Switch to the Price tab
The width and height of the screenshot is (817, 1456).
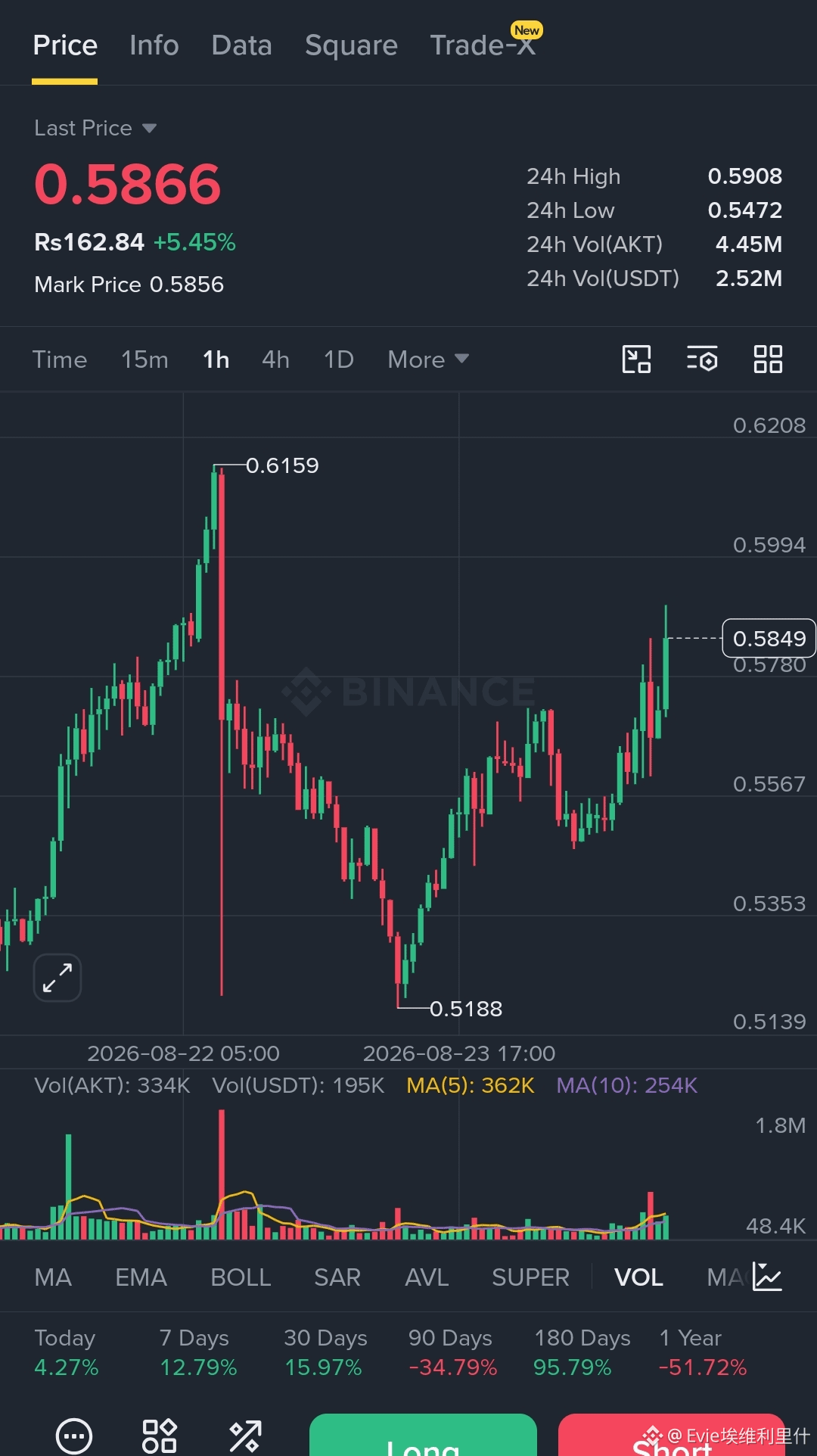[65, 45]
